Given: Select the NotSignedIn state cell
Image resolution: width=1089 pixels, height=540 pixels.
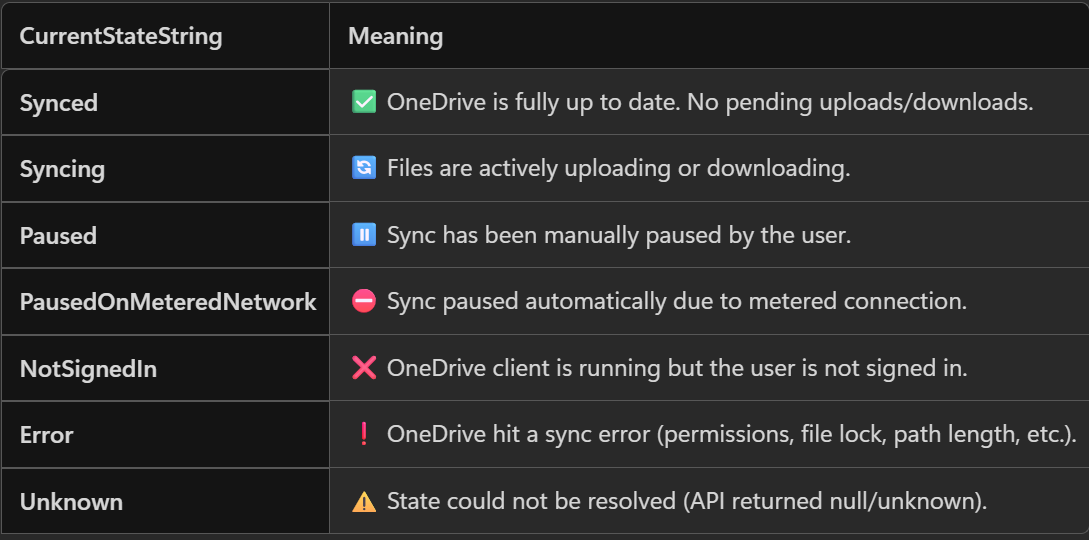Looking at the screenshot, I should (88, 369).
